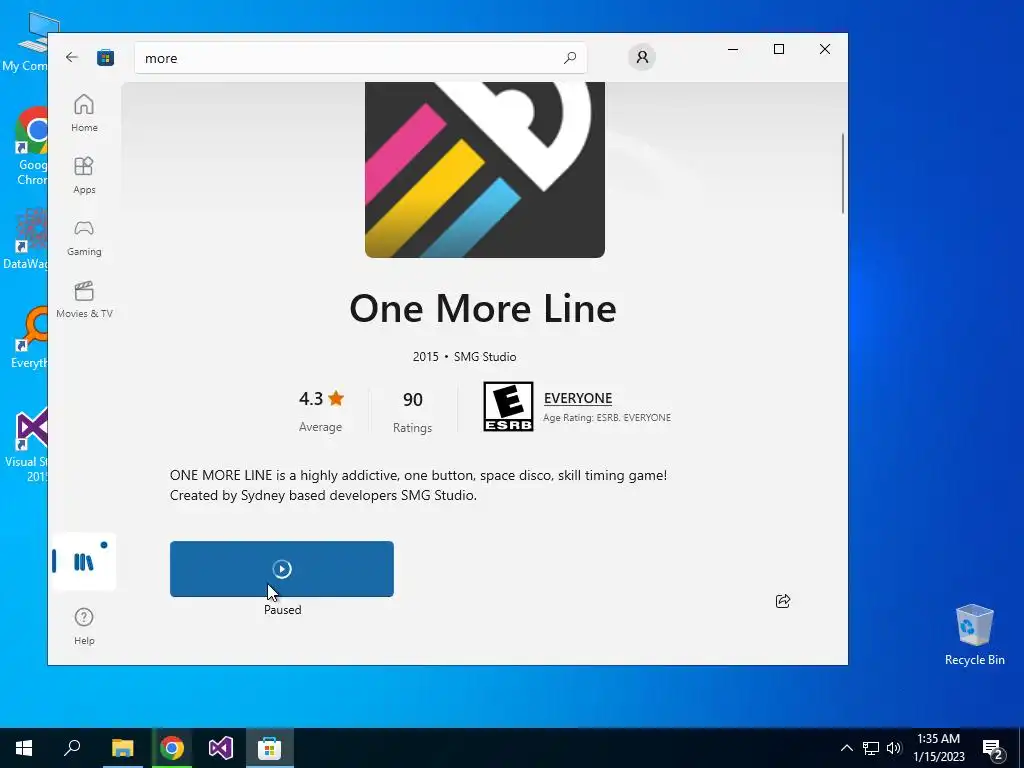Viewport: 1024px width, 768px height.
Task: Open taskbar search
Action: [x=72, y=748]
